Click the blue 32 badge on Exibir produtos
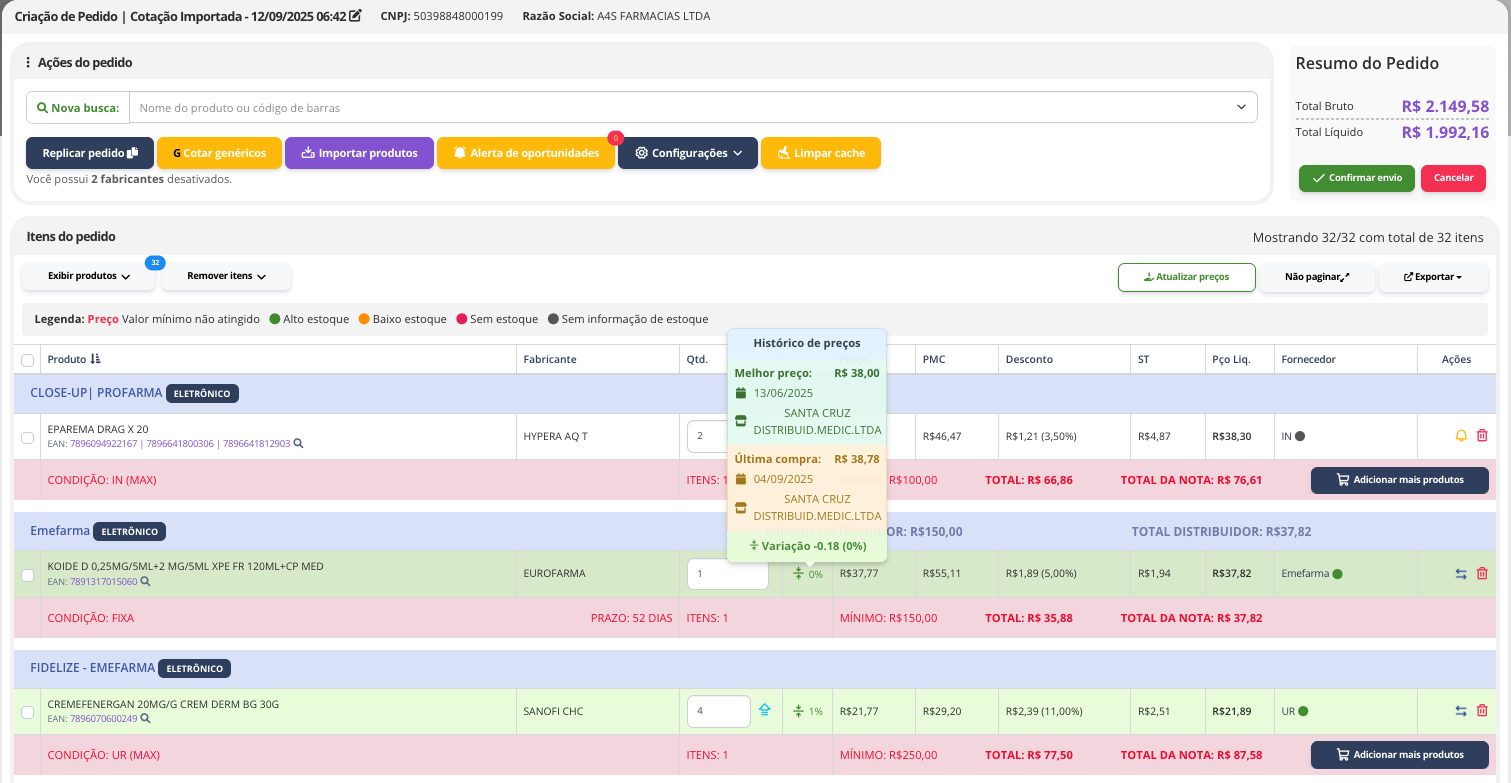The height and width of the screenshot is (783, 1511). pyautogui.click(x=155, y=263)
